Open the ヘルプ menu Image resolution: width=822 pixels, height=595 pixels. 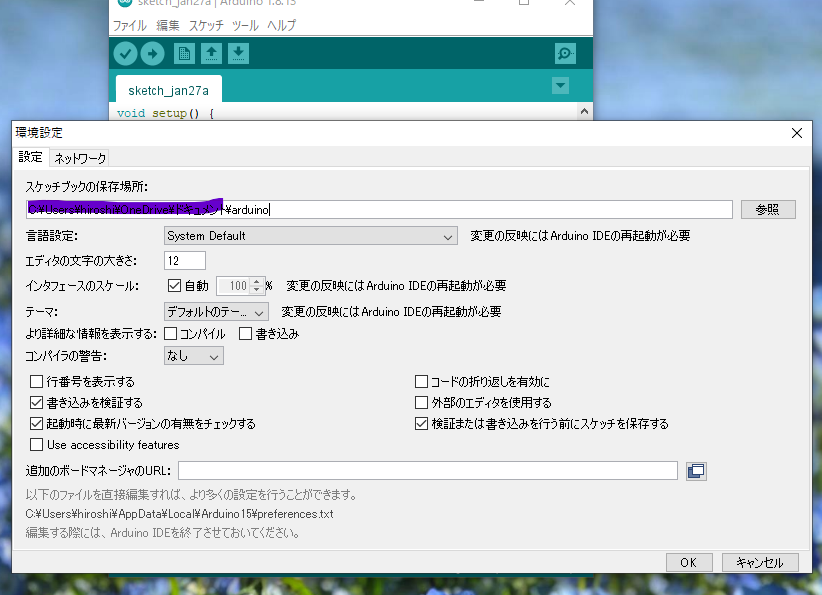tap(282, 25)
